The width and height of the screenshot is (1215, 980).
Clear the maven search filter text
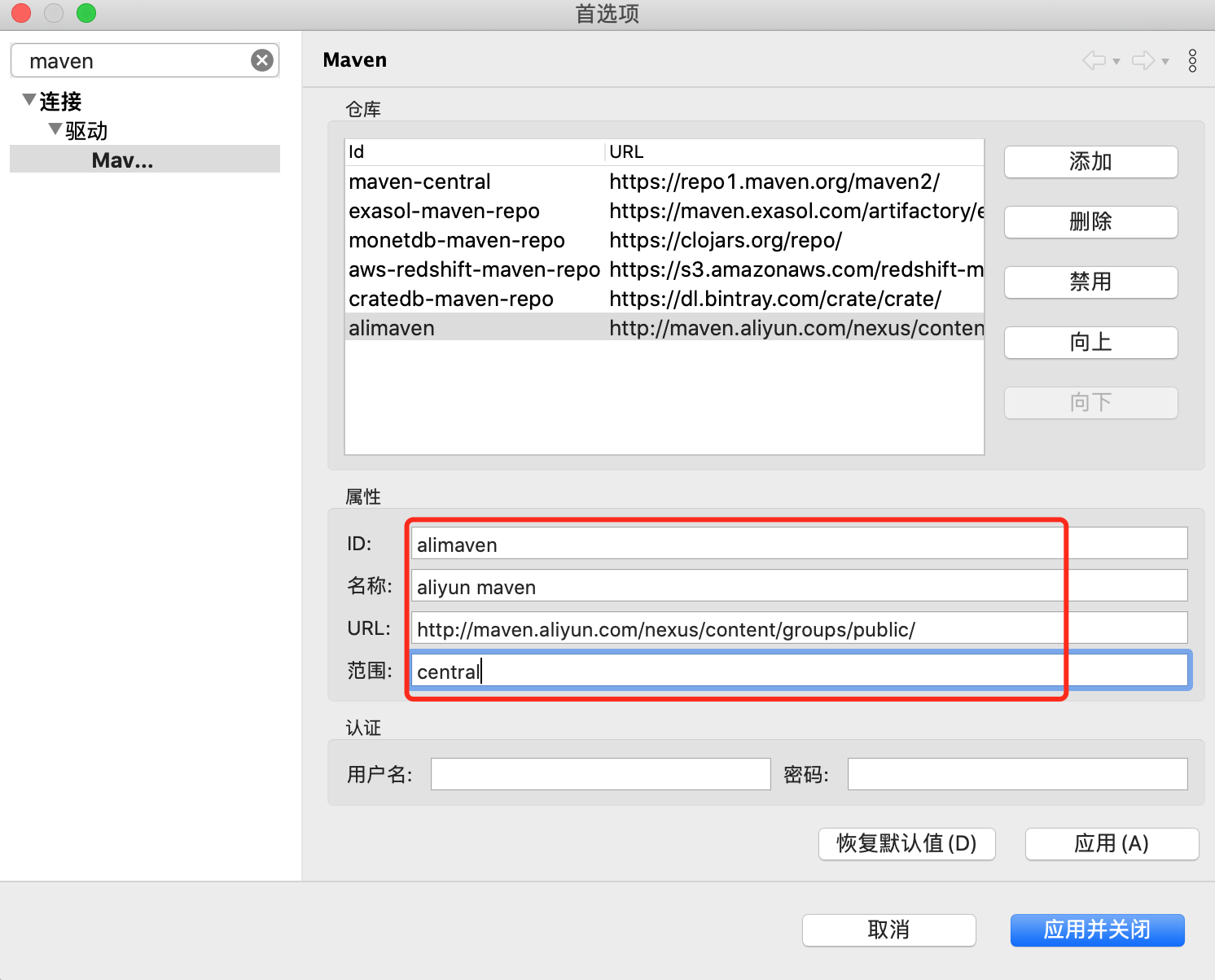click(262, 60)
